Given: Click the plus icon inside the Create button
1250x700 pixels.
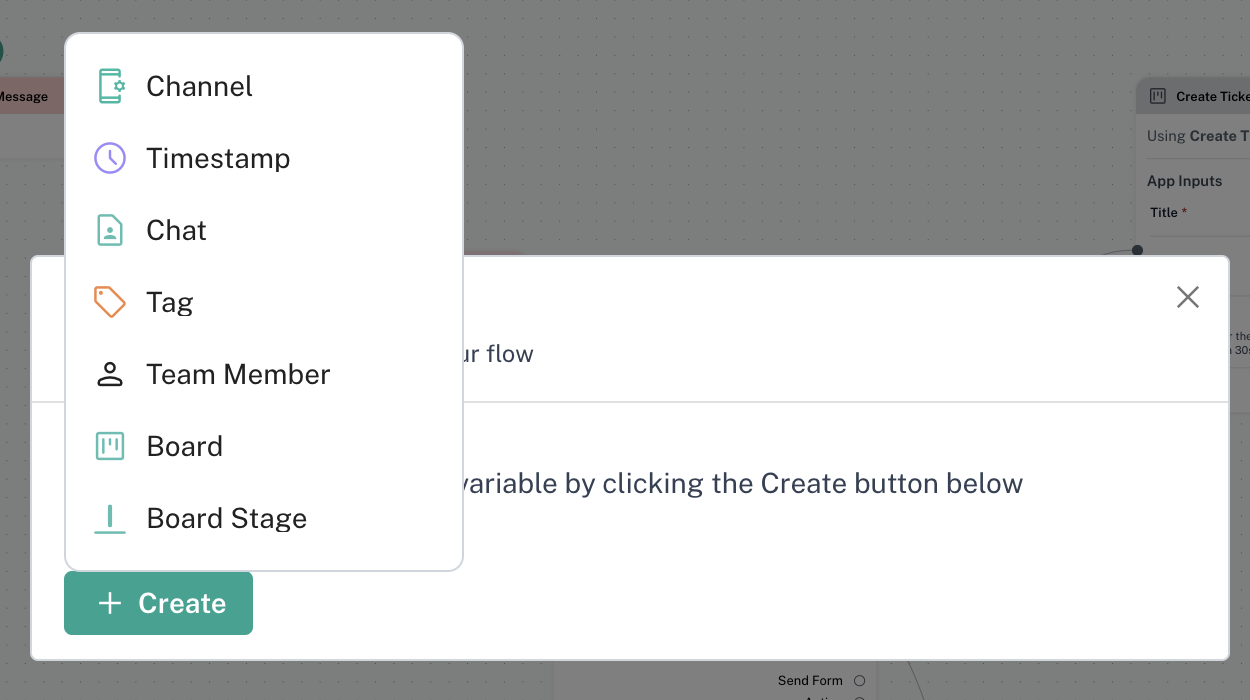Looking at the screenshot, I should pyautogui.click(x=108, y=603).
